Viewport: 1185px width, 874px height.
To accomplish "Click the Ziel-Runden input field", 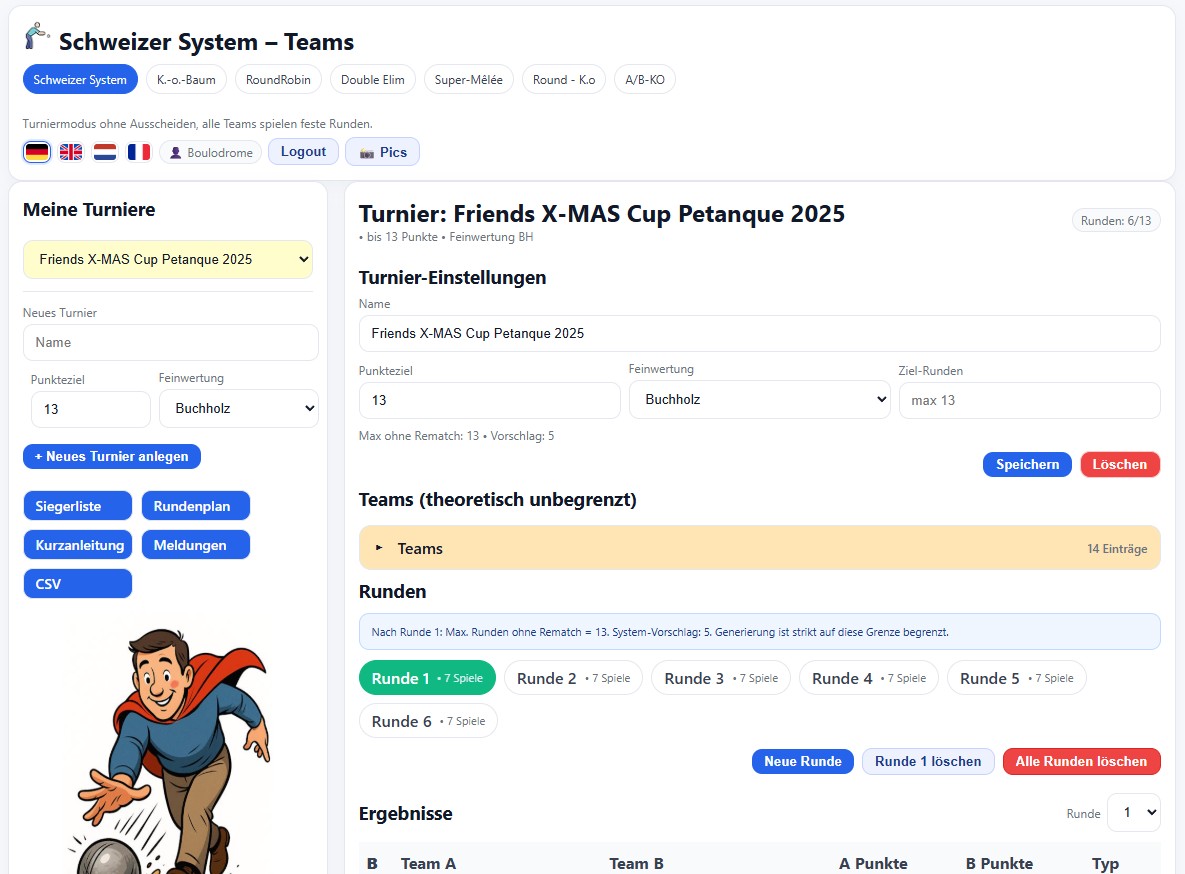I will coord(1029,401).
